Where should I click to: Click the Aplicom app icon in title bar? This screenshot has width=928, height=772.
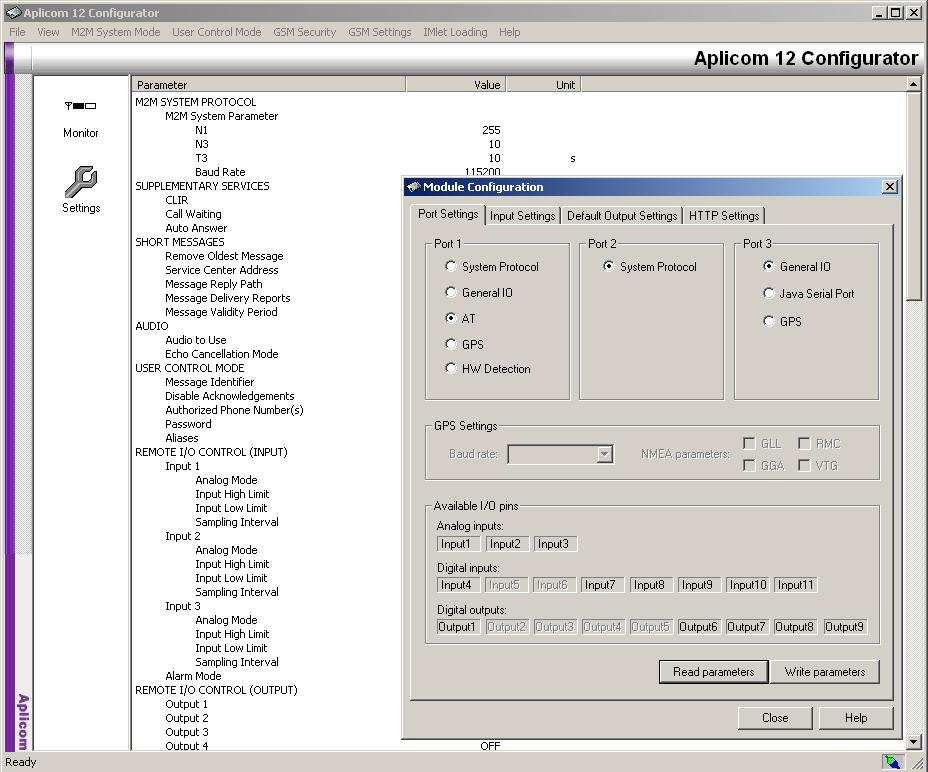tap(13, 12)
